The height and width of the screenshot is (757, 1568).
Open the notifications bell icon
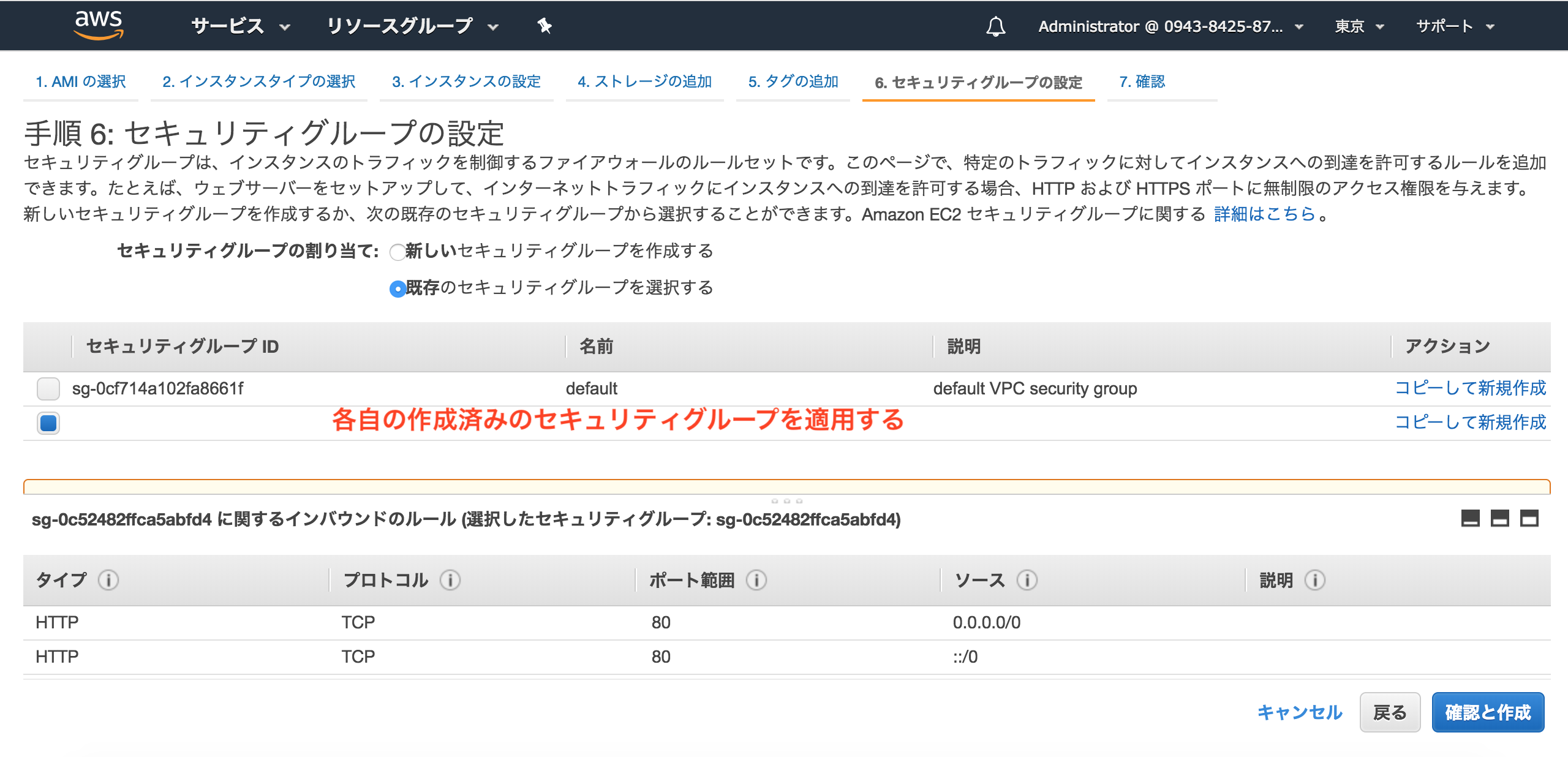point(995,26)
